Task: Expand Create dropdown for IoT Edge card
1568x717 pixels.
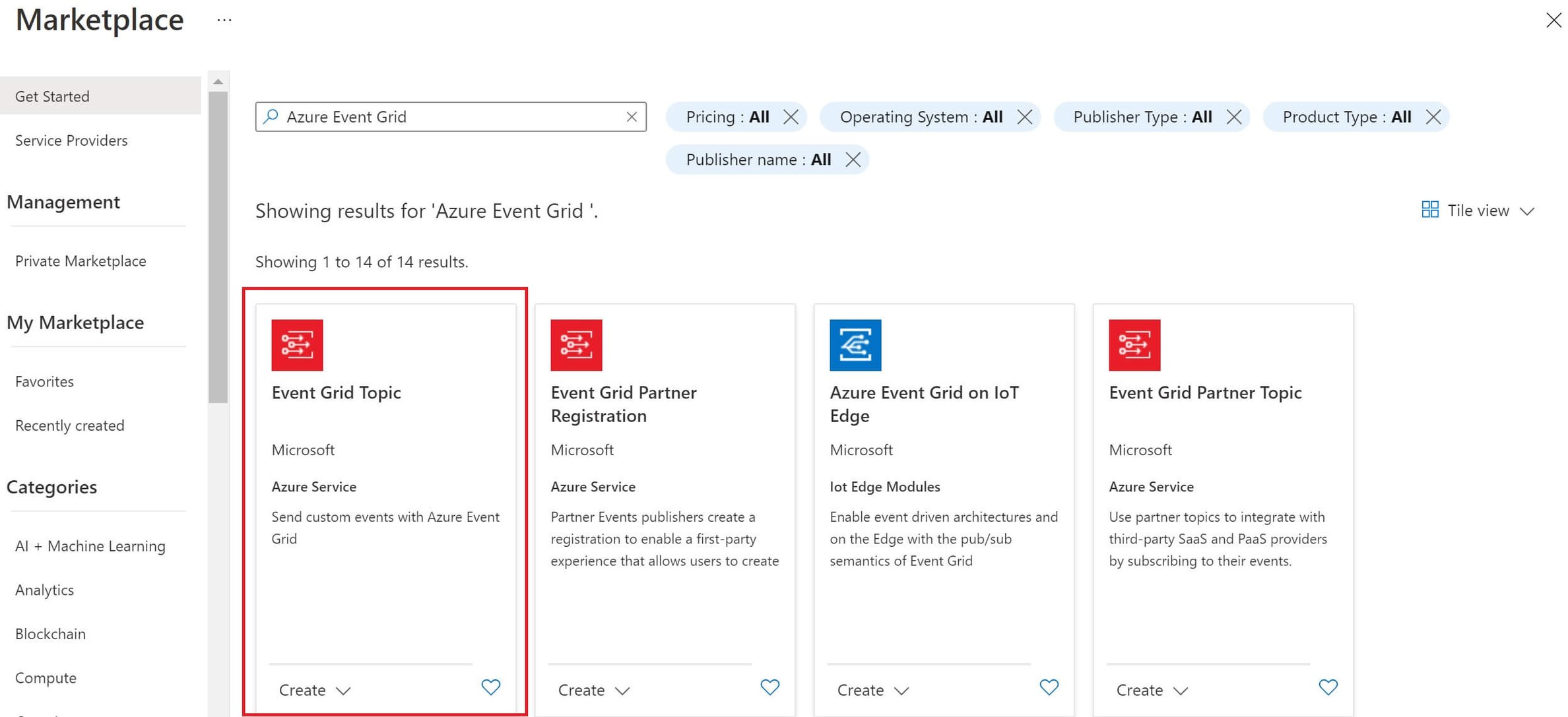Action: tap(873, 690)
